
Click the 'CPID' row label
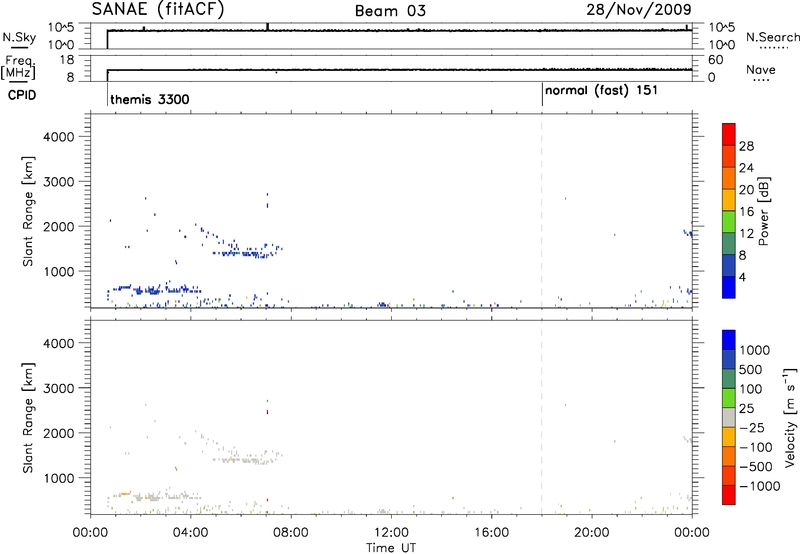[x=22, y=95]
